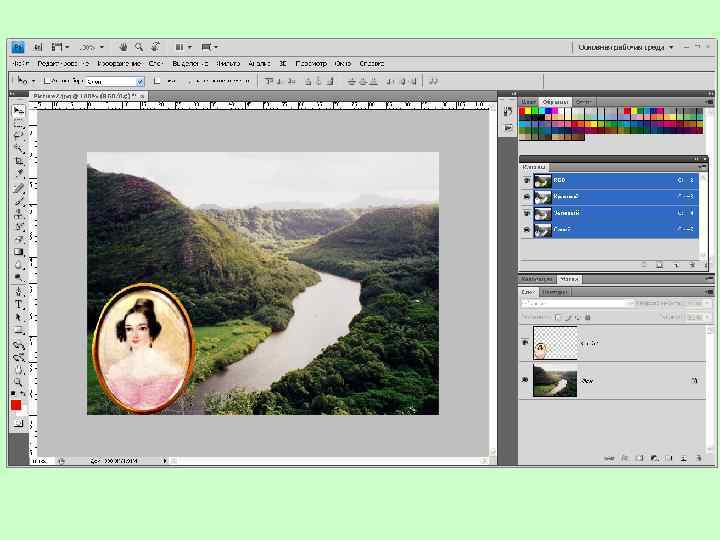
Task: Toggle visibility of the Red channel
Action: 527,197
